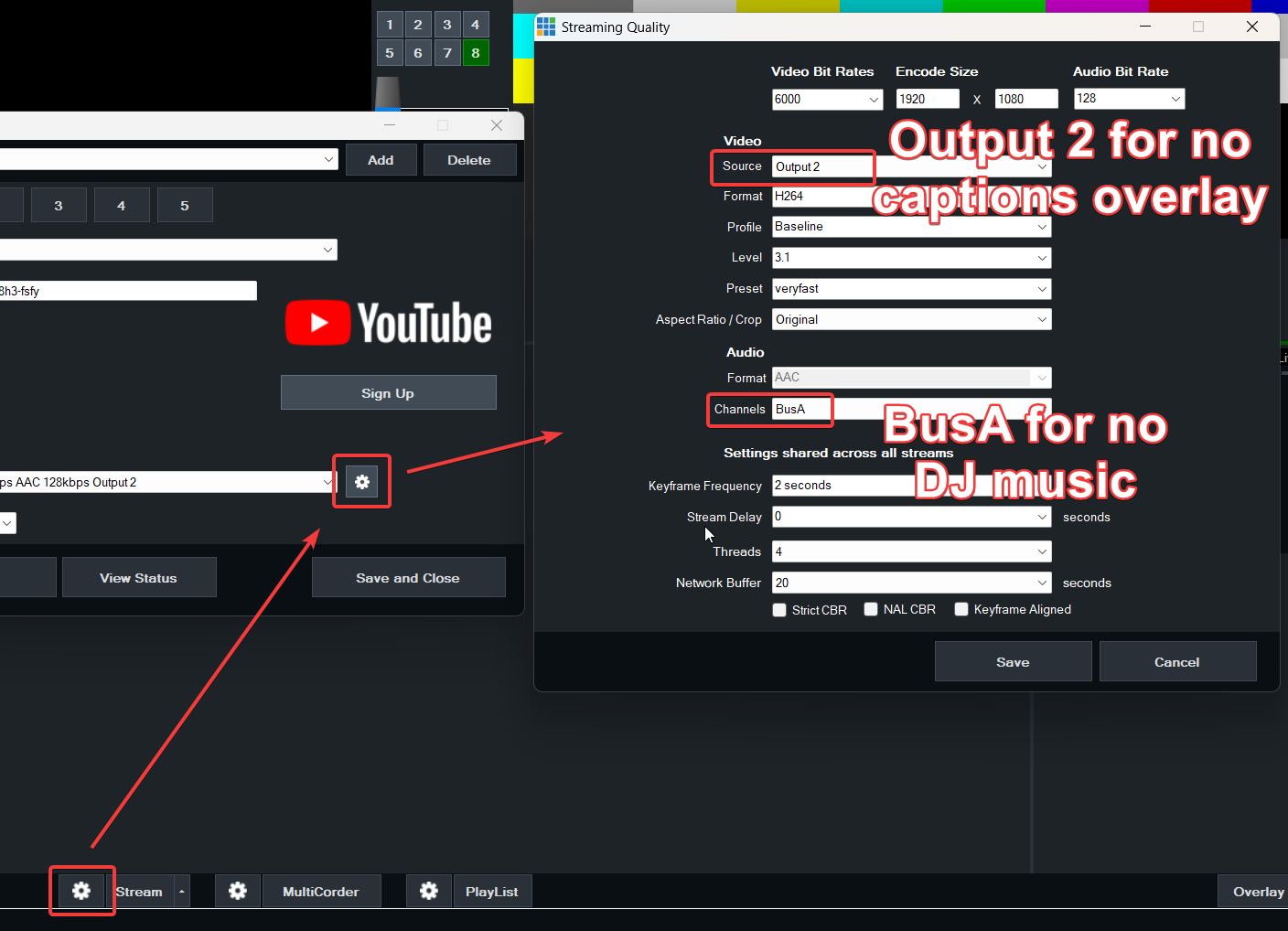Open quality settings gear beside AAC 128kbps
Viewport: 1288px width, 931px height.
(362, 482)
